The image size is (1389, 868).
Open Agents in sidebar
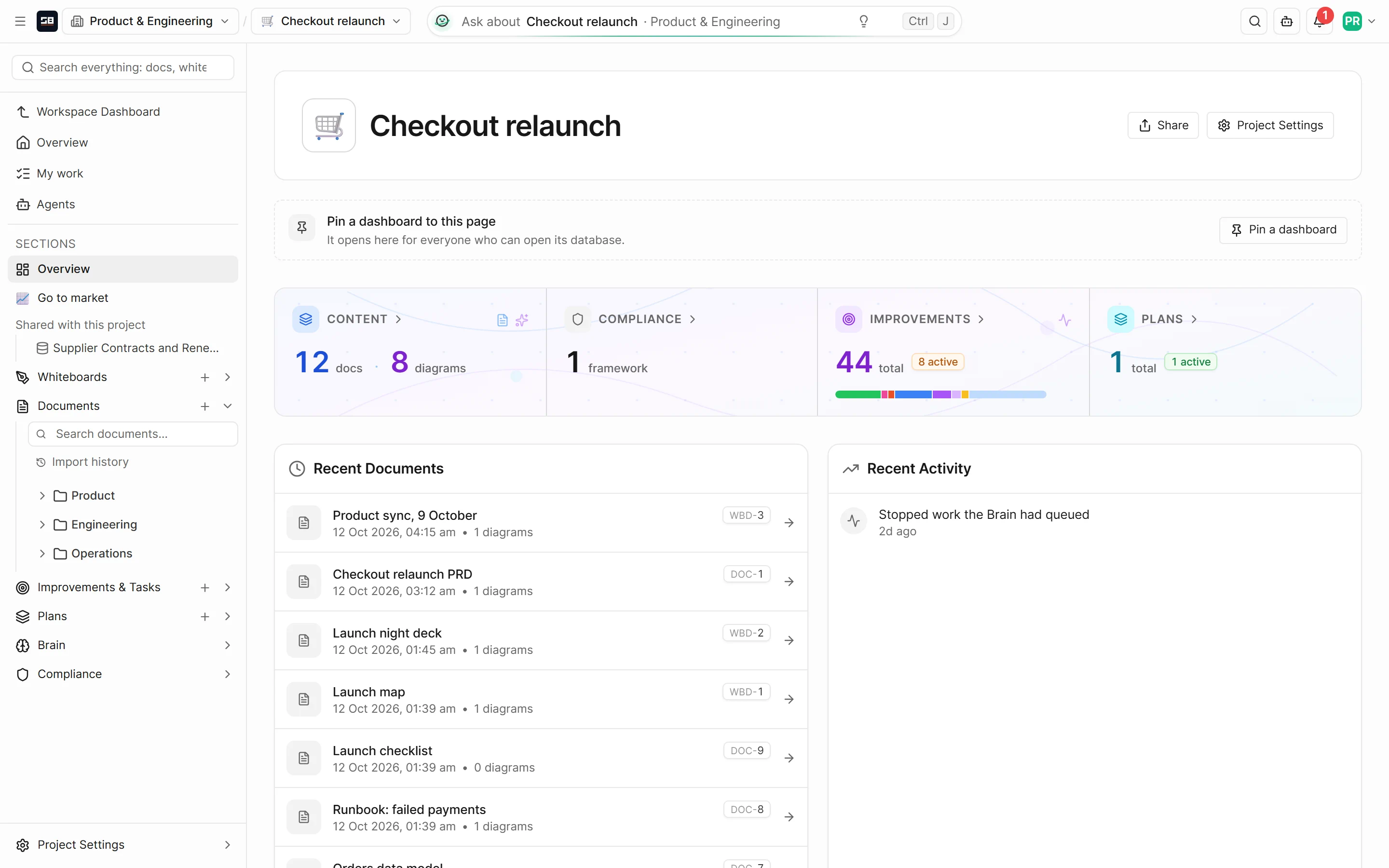click(x=123, y=204)
